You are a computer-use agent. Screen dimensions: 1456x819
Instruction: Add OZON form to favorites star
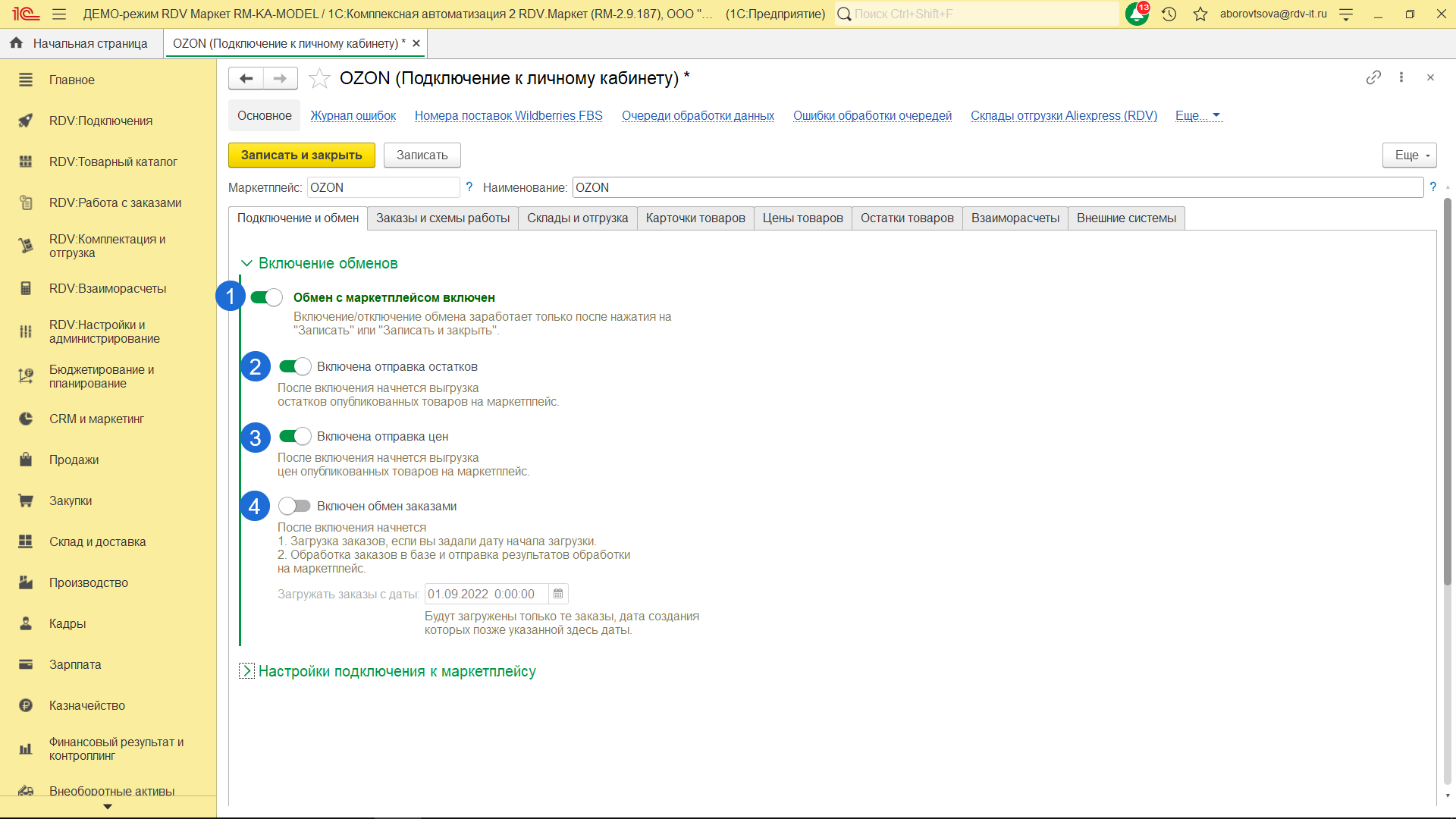pyautogui.click(x=319, y=78)
